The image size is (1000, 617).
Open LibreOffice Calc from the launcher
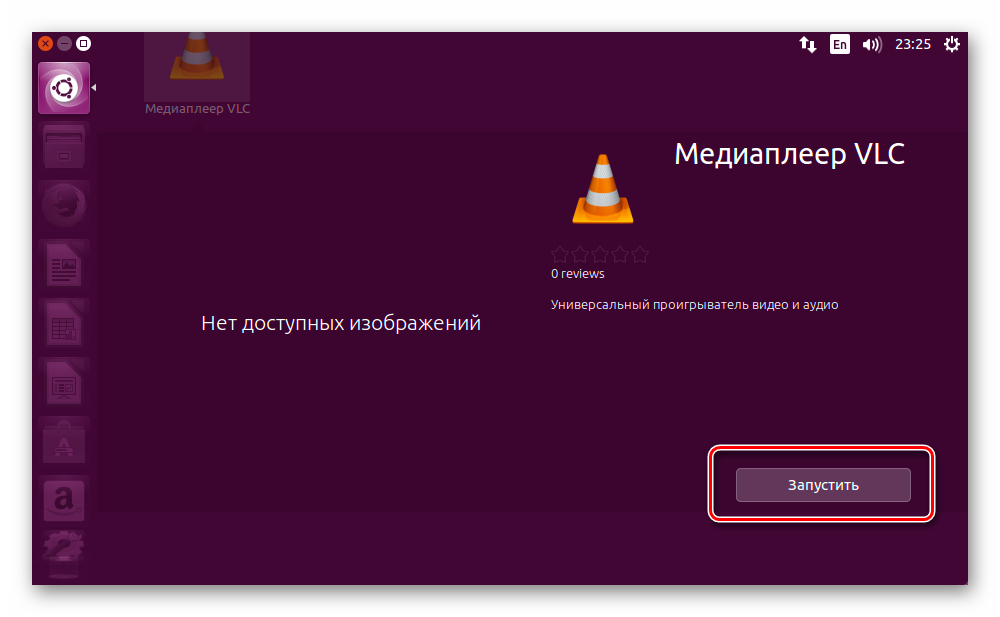tap(64, 323)
